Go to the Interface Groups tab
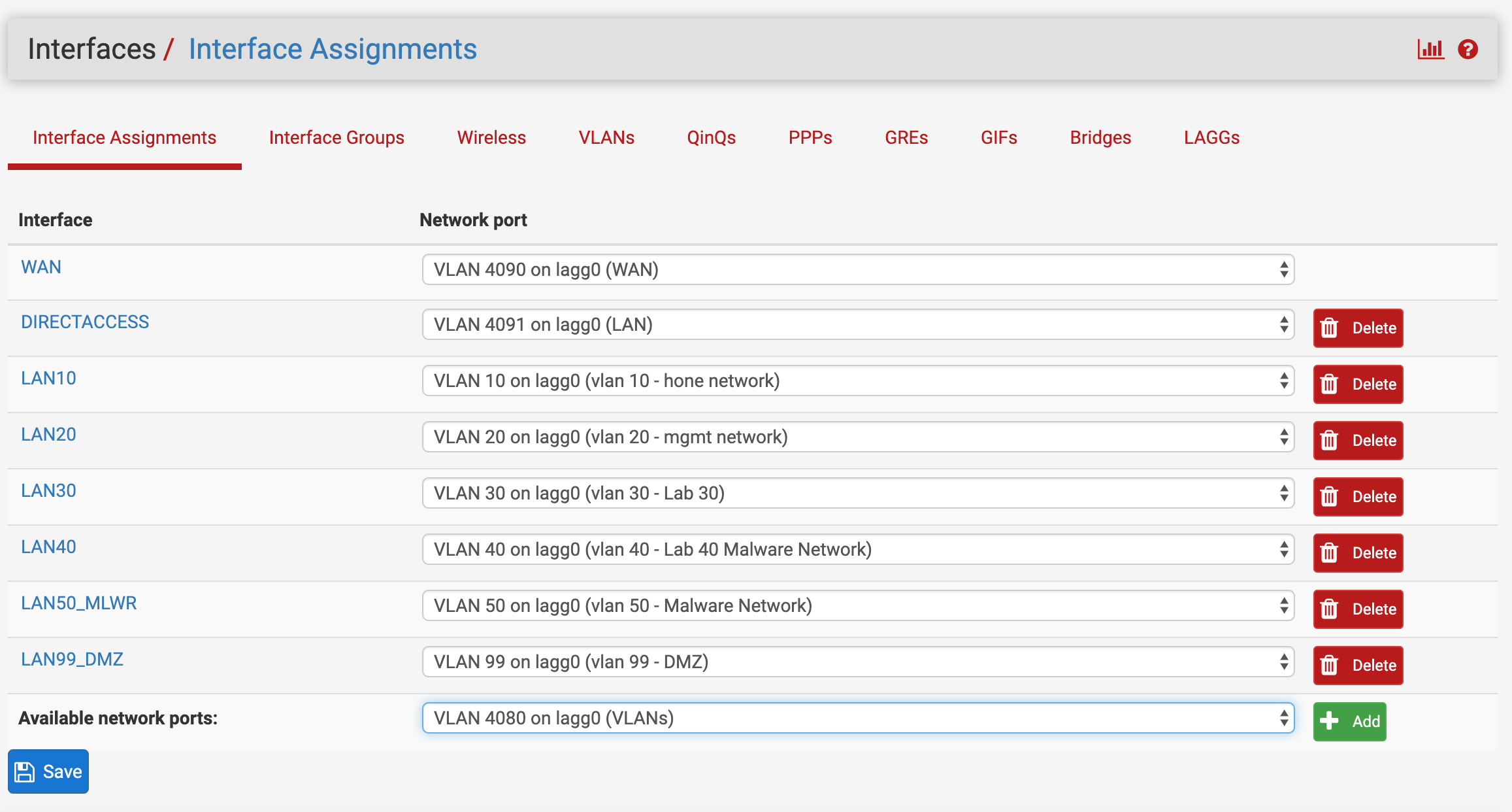The height and width of the screenshot is (812, 1512). (337, 137)
